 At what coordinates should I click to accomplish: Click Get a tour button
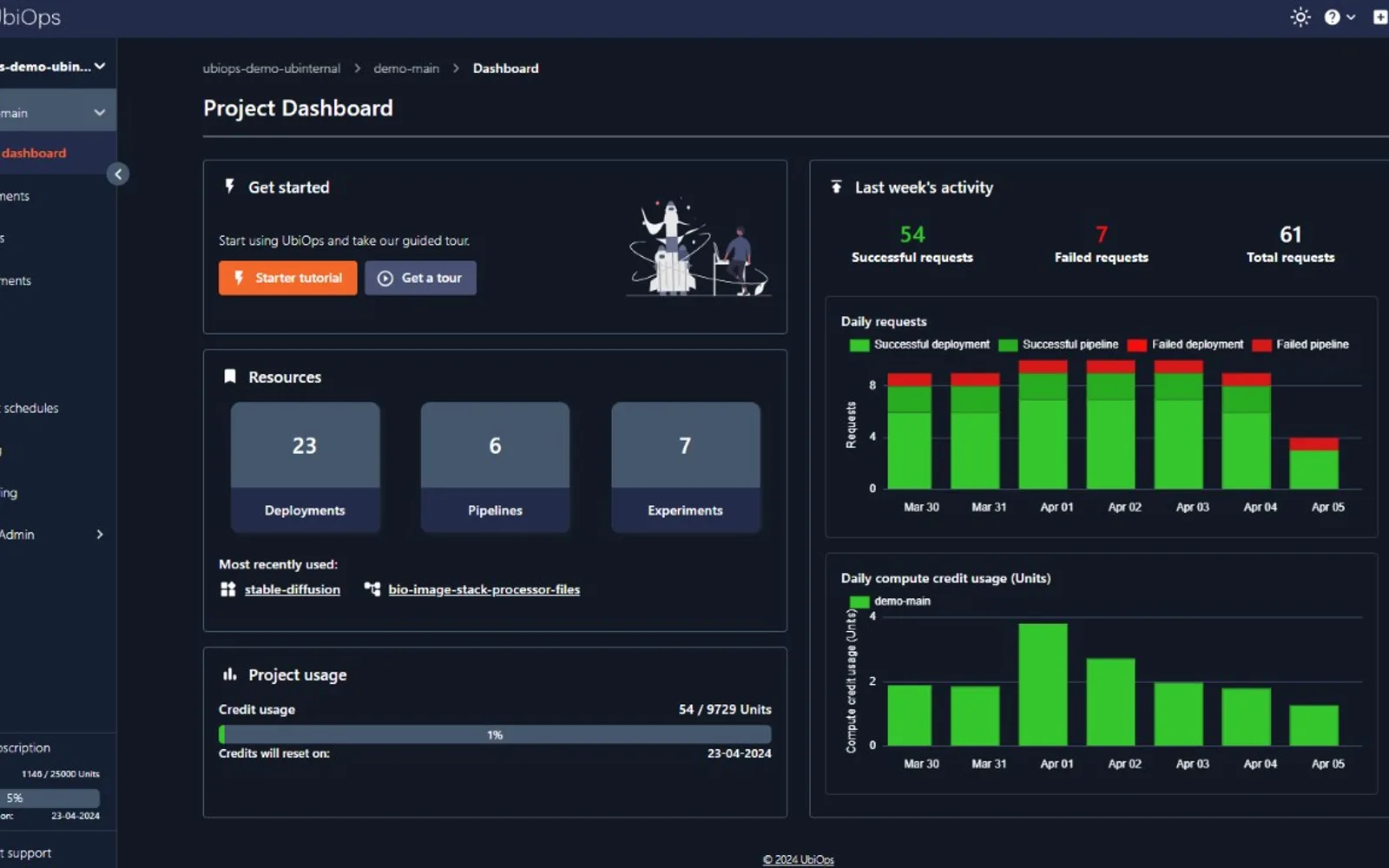pos(420,278)
